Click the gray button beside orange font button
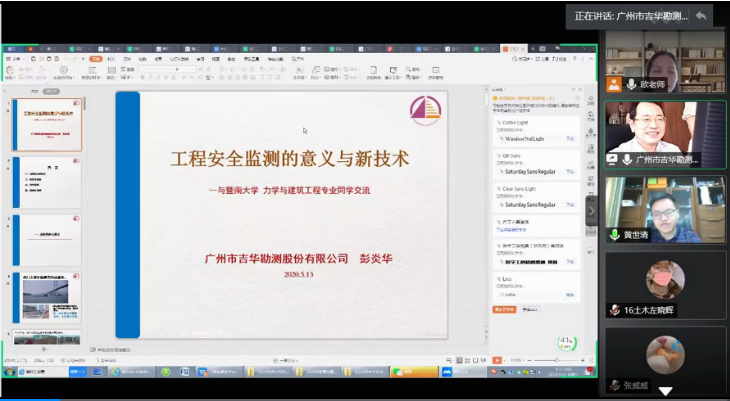The width and height of the screenshot is (730, 401). click(530, 310)
